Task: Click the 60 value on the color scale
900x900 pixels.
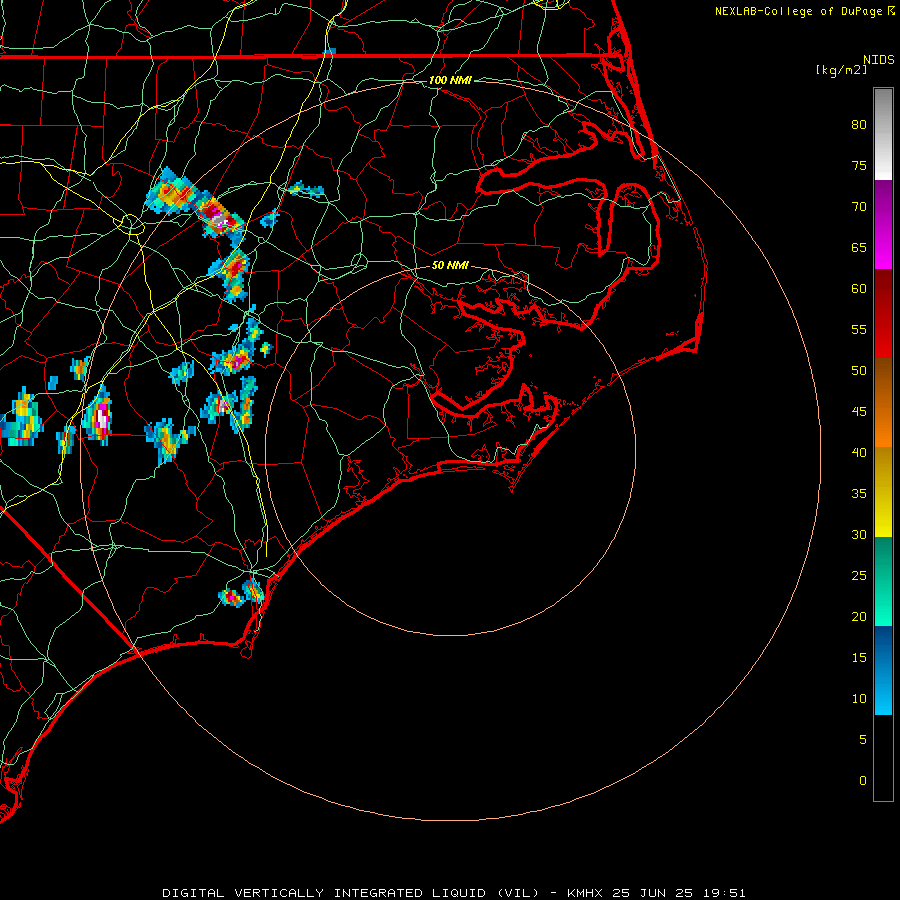Action: coord(859,289)
